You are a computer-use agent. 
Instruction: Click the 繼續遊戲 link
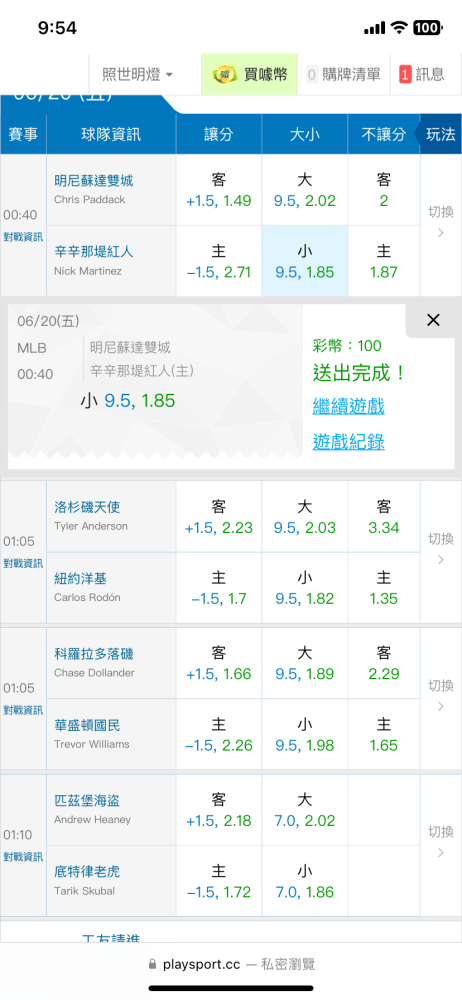(348, 406)
